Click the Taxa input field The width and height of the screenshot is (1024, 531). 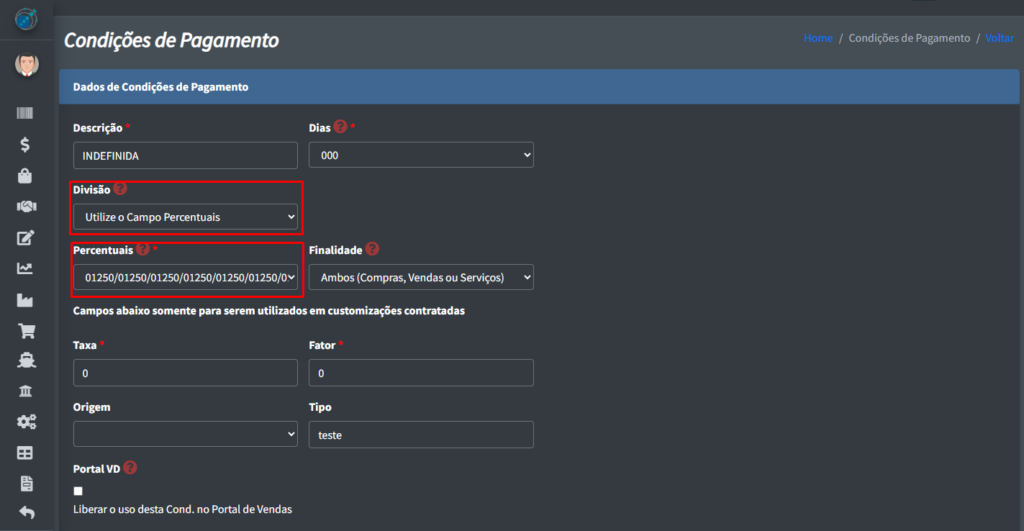coord(185,373)
